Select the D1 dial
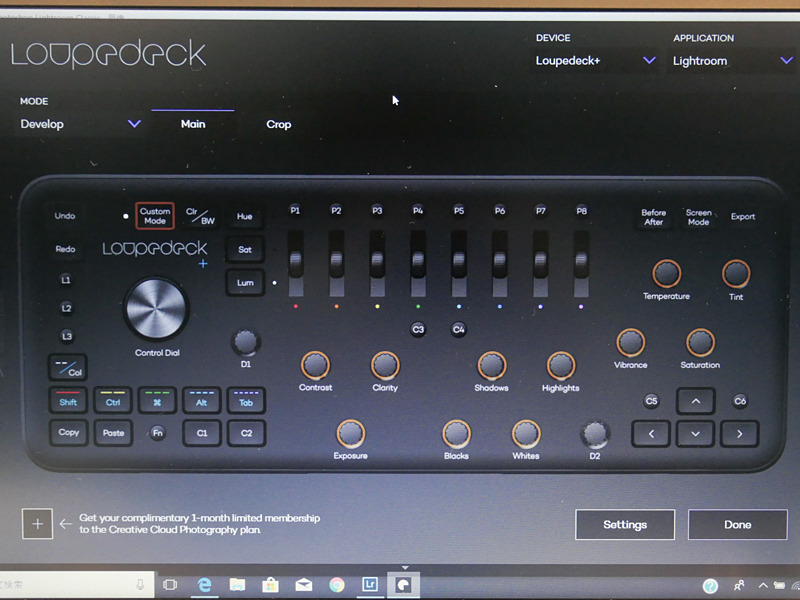Screen dimensions: 800x600 (x=245, y=342)
